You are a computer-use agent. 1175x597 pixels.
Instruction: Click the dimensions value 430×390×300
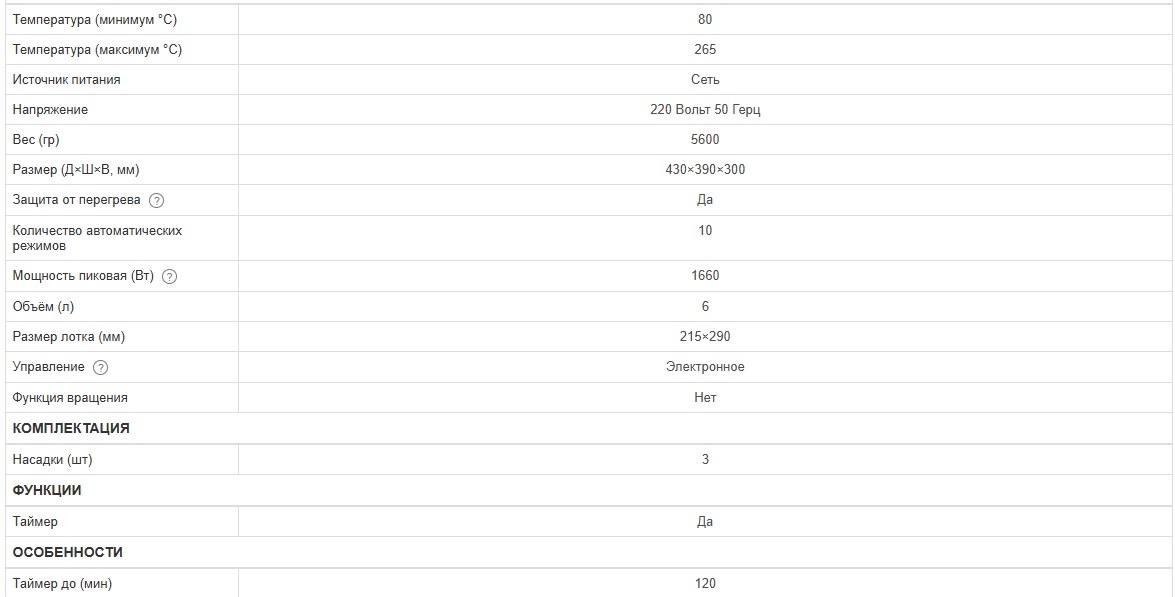coord(705,169)
